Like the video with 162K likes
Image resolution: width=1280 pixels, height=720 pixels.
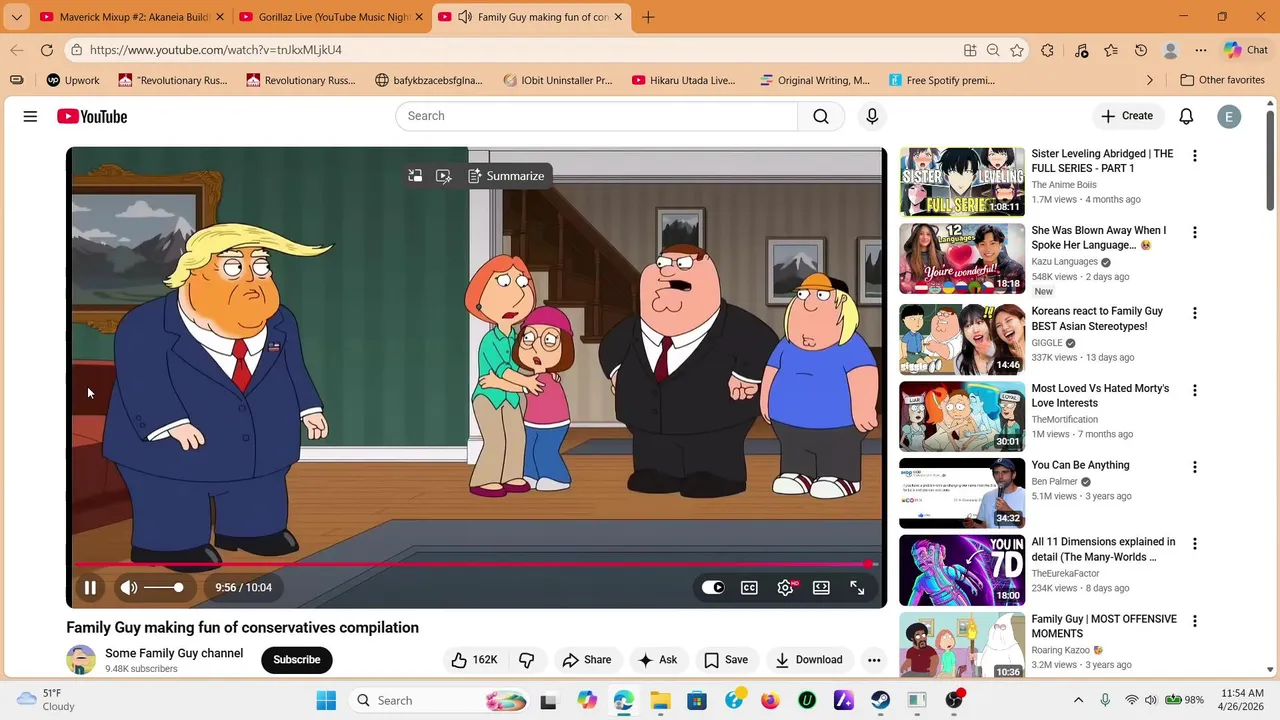474,660
